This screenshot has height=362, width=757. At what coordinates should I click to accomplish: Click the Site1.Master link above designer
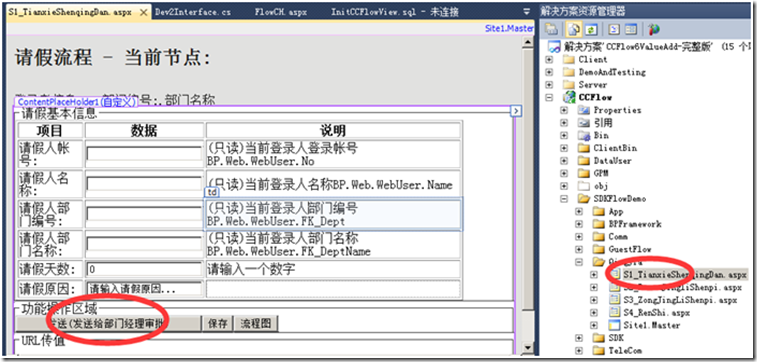(x=509, y=29)
